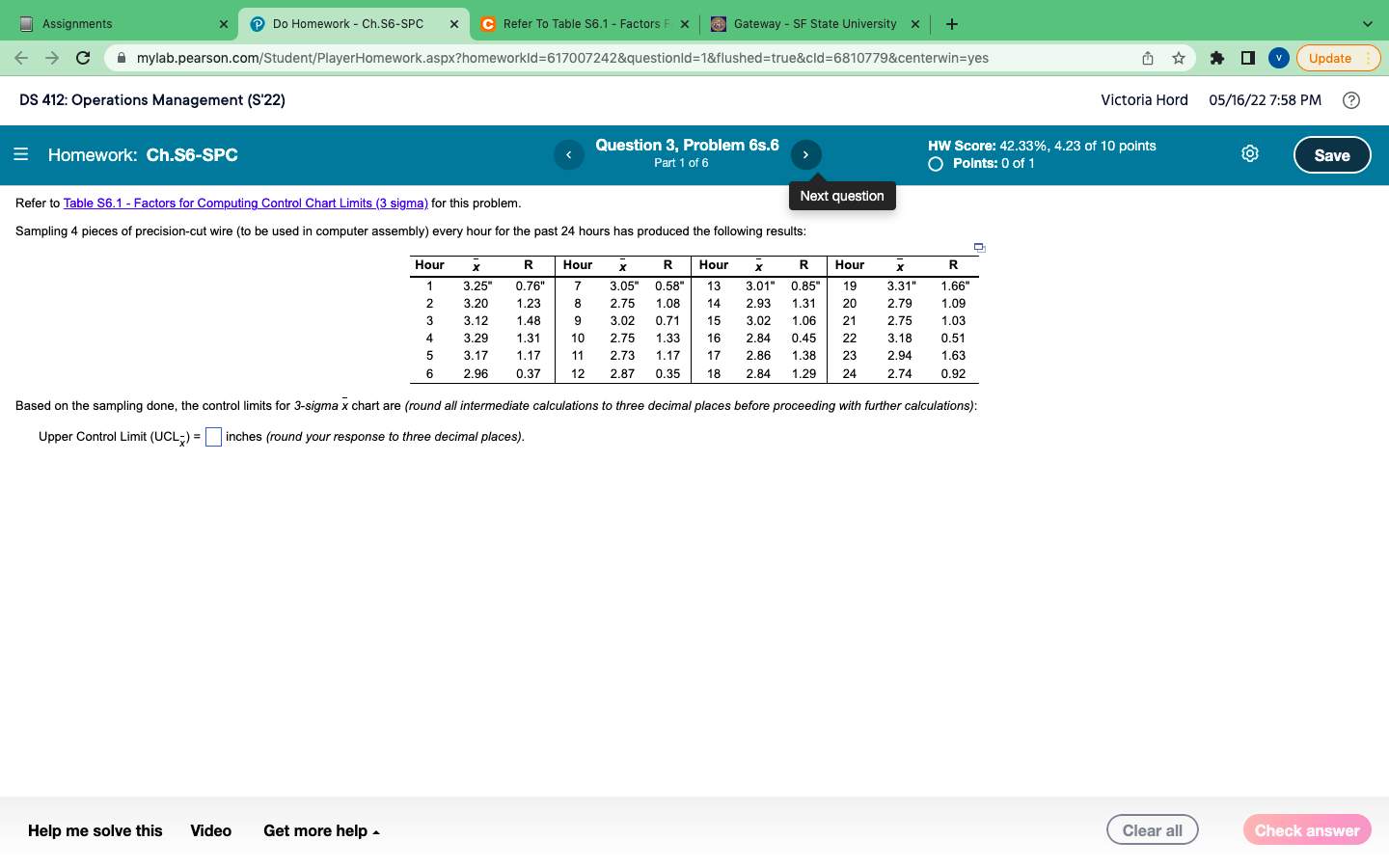Open the Table S6.1 factors link

coord(244,203)
